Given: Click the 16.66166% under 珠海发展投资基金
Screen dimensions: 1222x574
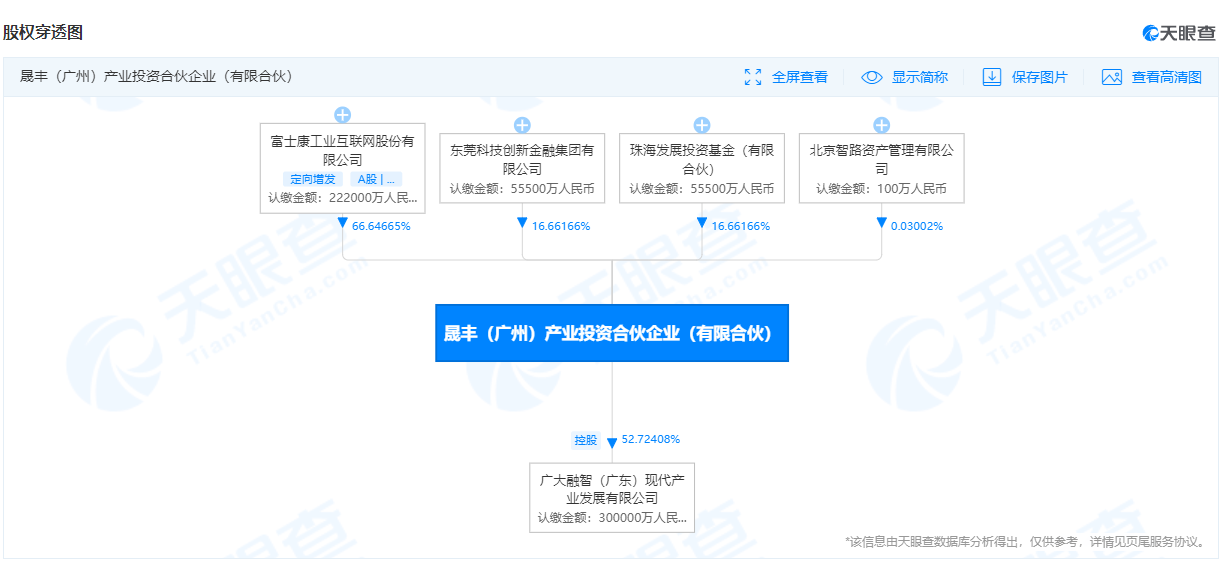Looking at the screenshot, I should coord(741,226).
